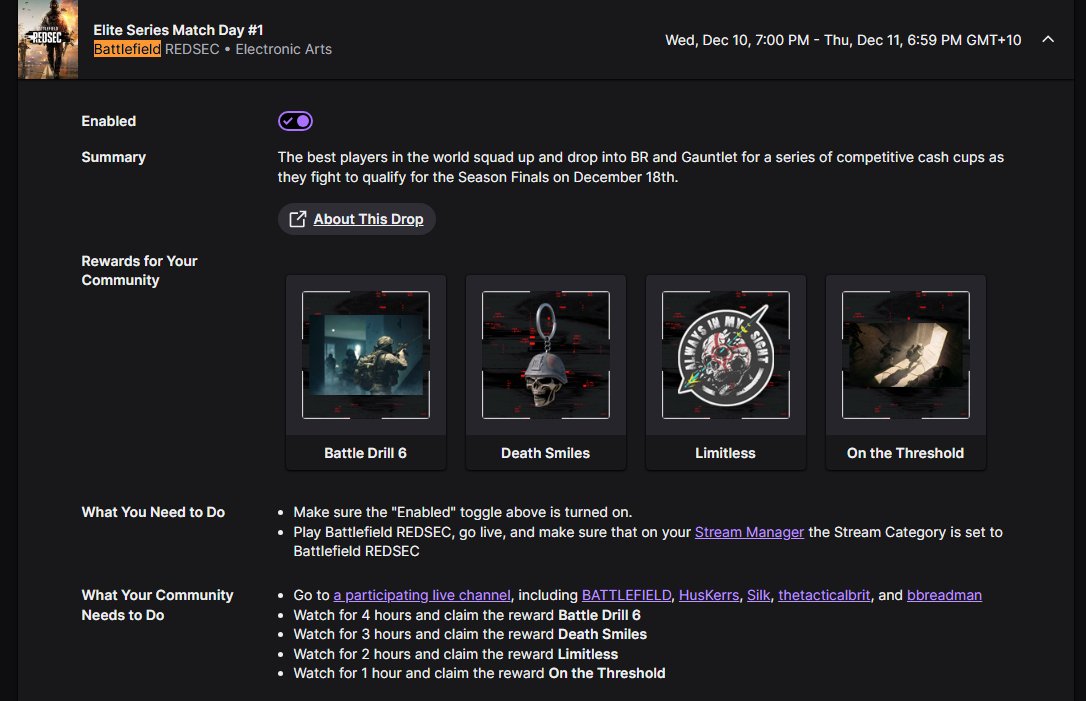Collapse the Elite Series Match Day #1 campaign
Viewport: 1086px width, 701px height.
coord(1048,39)
